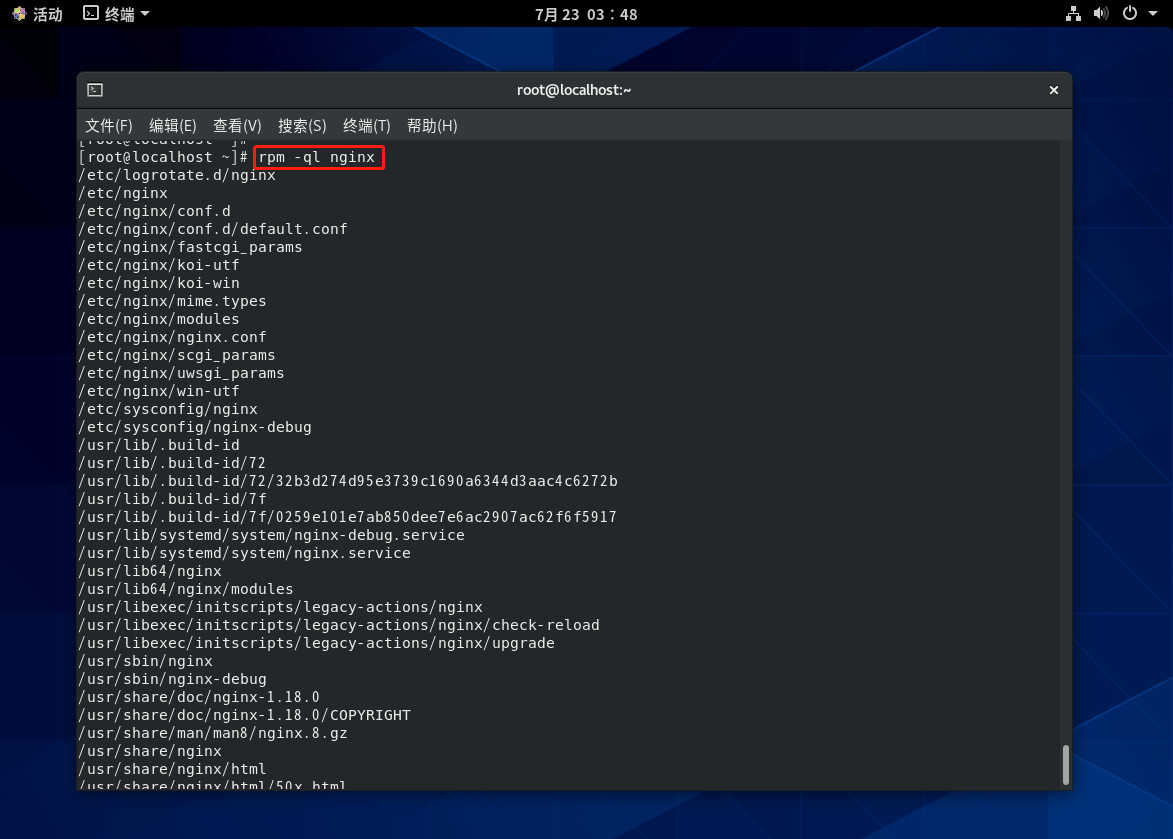This screenshot has width=1173, height=839.
Task: Click the terminal window icon in the title bar
Action: coord(94,90)
